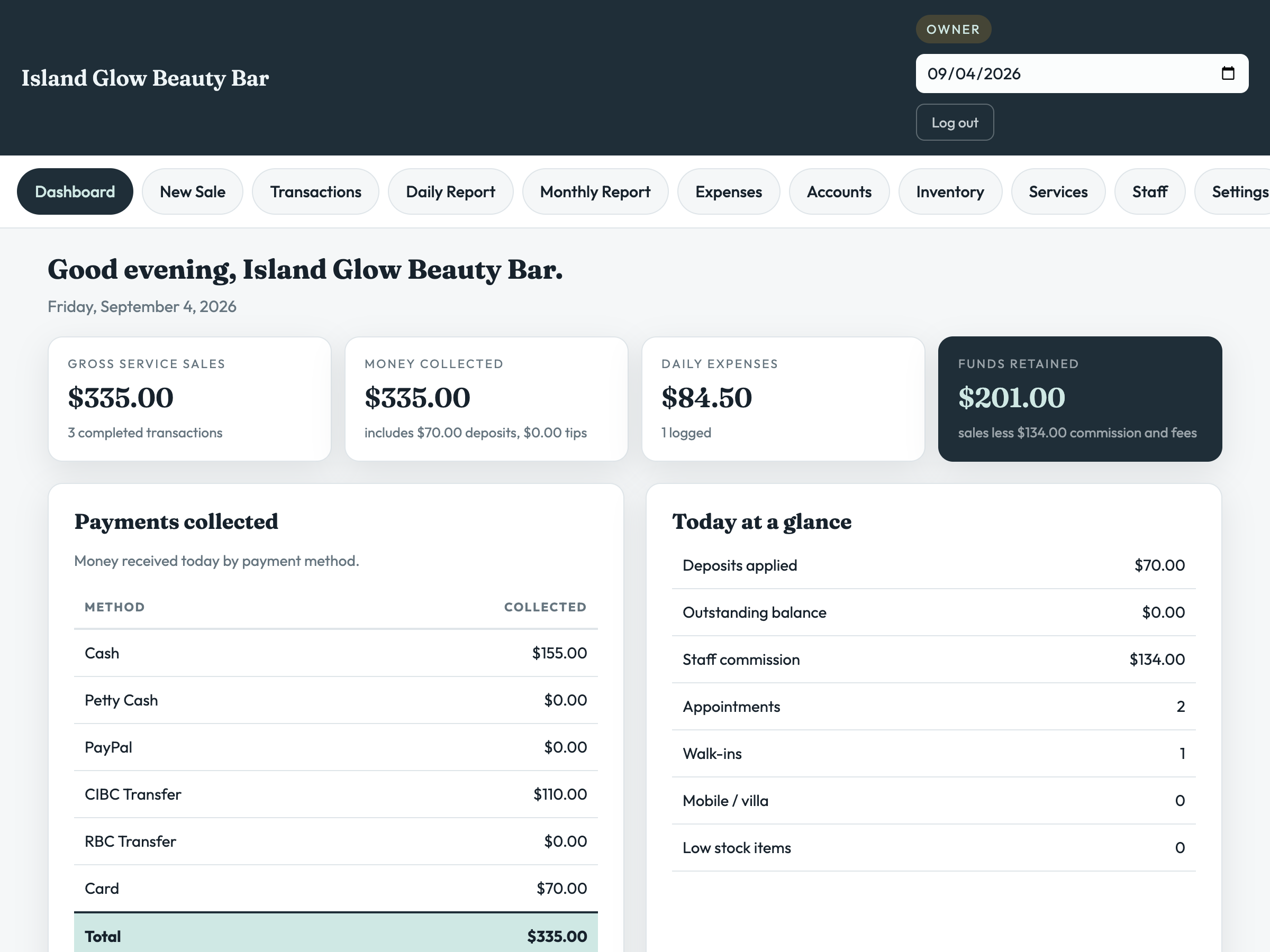This screenshot has height=952, width=1270.
Task: Select the PayPal row label
Action: tap(108, 747)
